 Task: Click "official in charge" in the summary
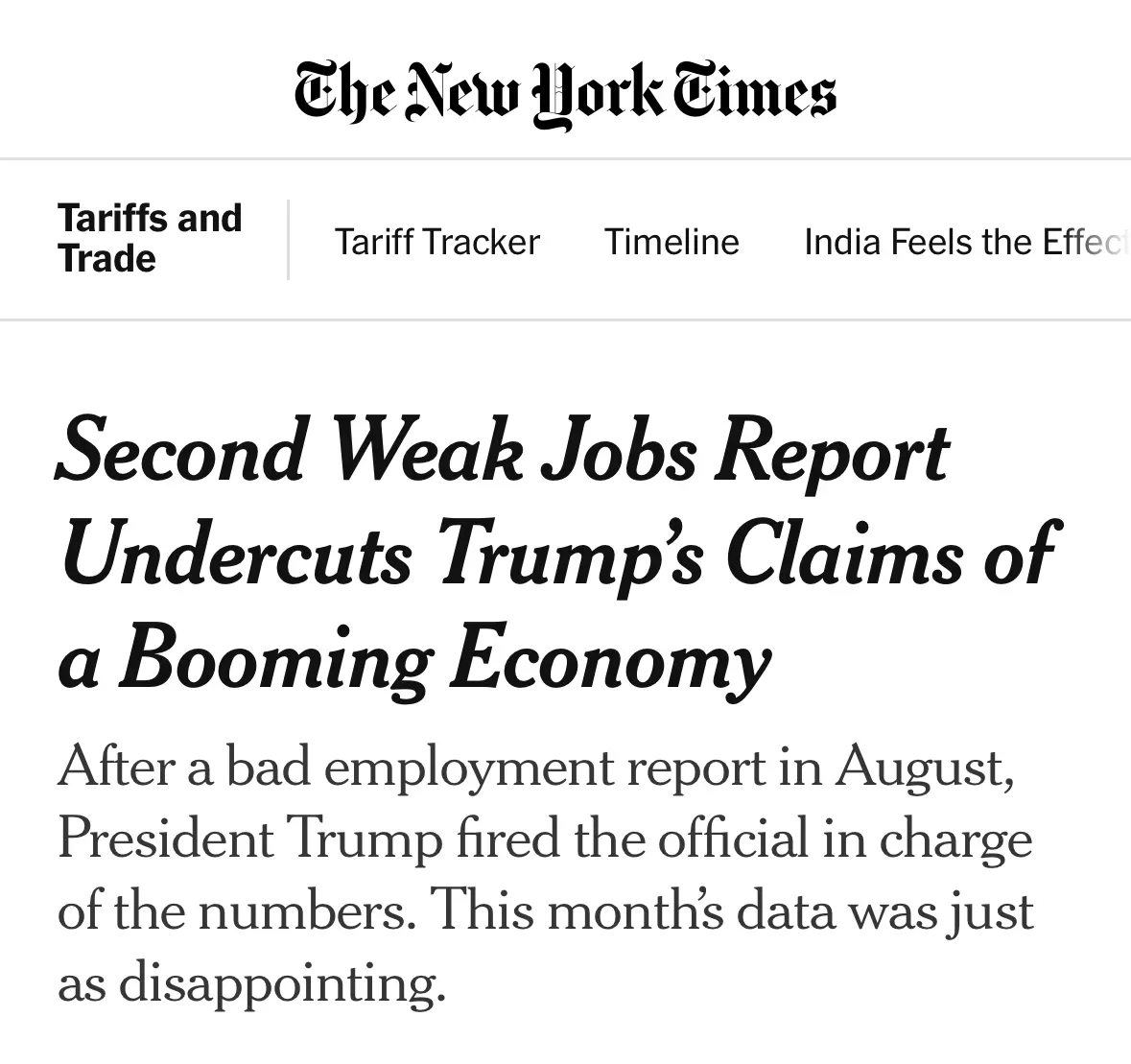(844, 839)
